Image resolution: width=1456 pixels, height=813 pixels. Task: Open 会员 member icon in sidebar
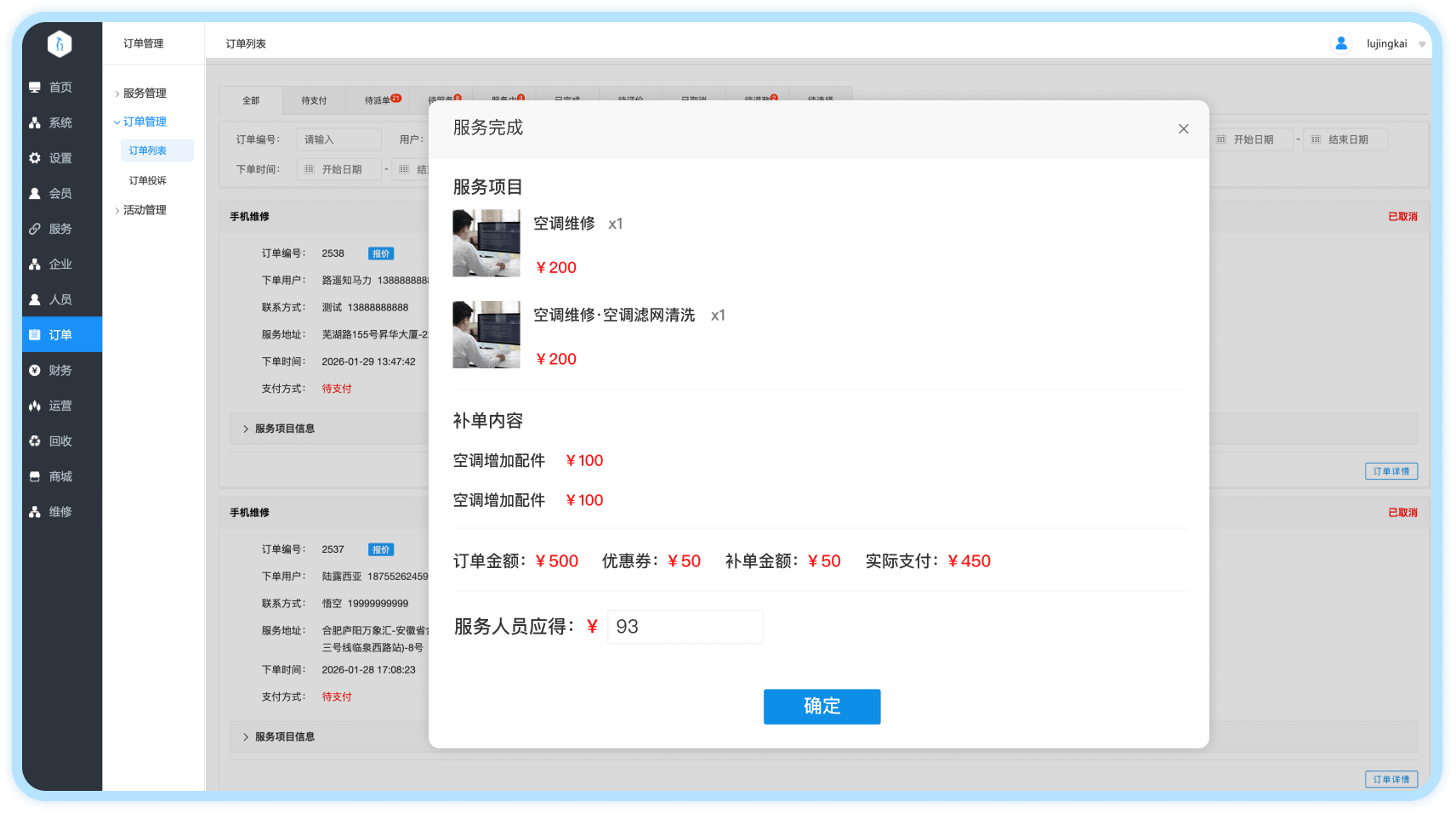click(35, 194)
